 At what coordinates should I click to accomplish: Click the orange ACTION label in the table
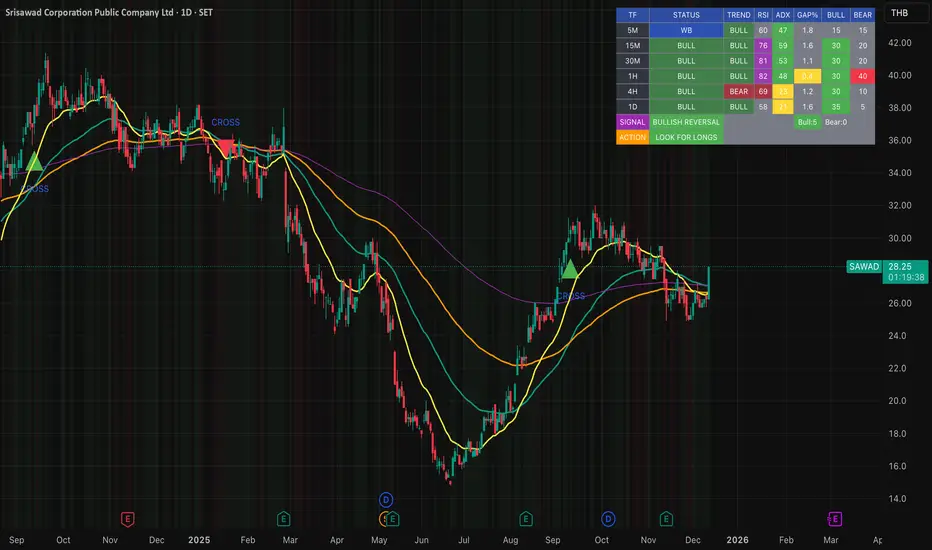632,137
